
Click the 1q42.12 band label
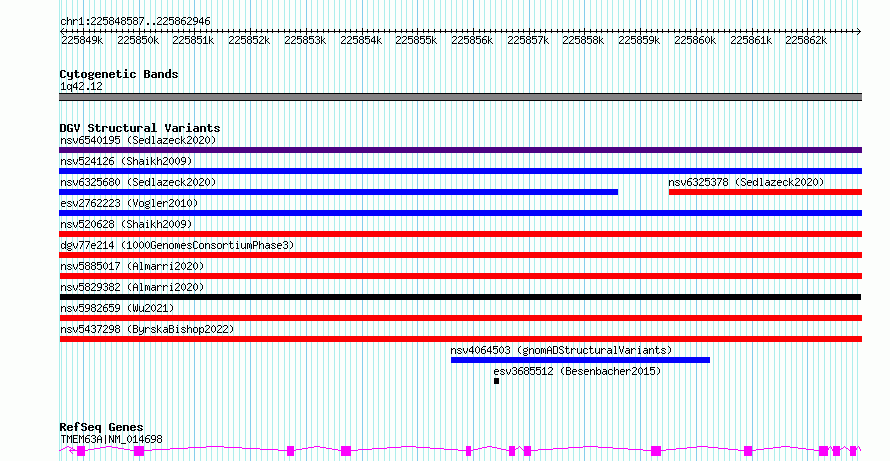pos(81,86)
